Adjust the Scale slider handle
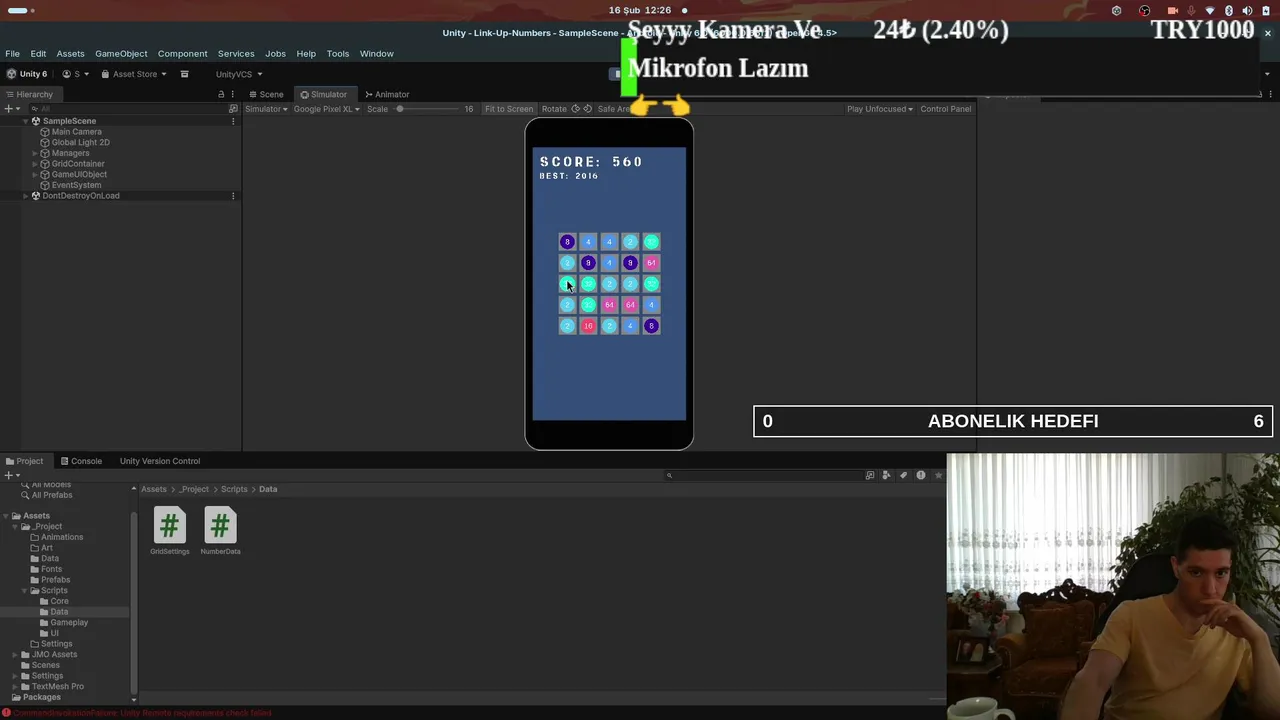Image resolution: width=1280 pixels, height=720 pixels. (x=399, y=109)
